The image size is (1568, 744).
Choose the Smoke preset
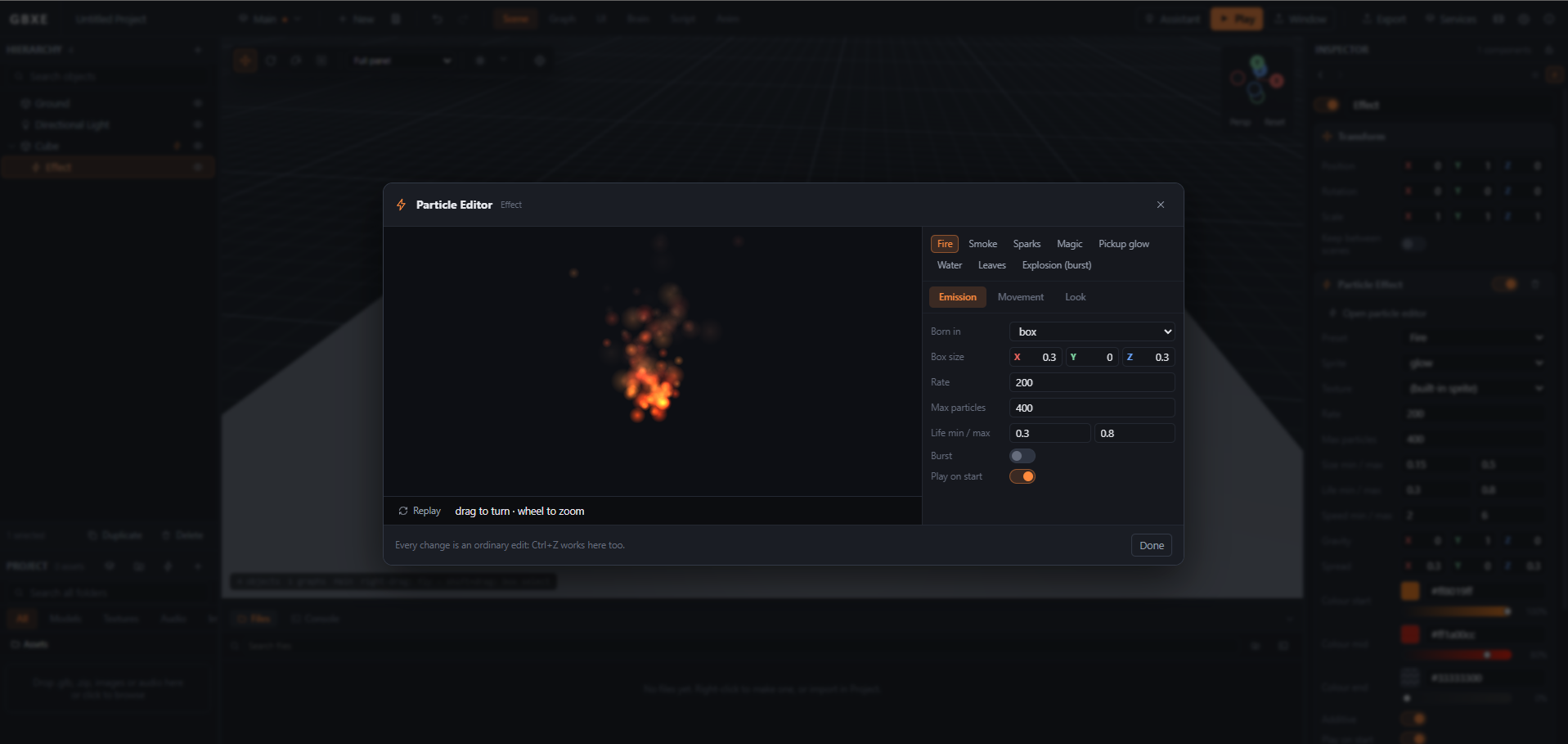pyautogui.click(x=982, y=244)
